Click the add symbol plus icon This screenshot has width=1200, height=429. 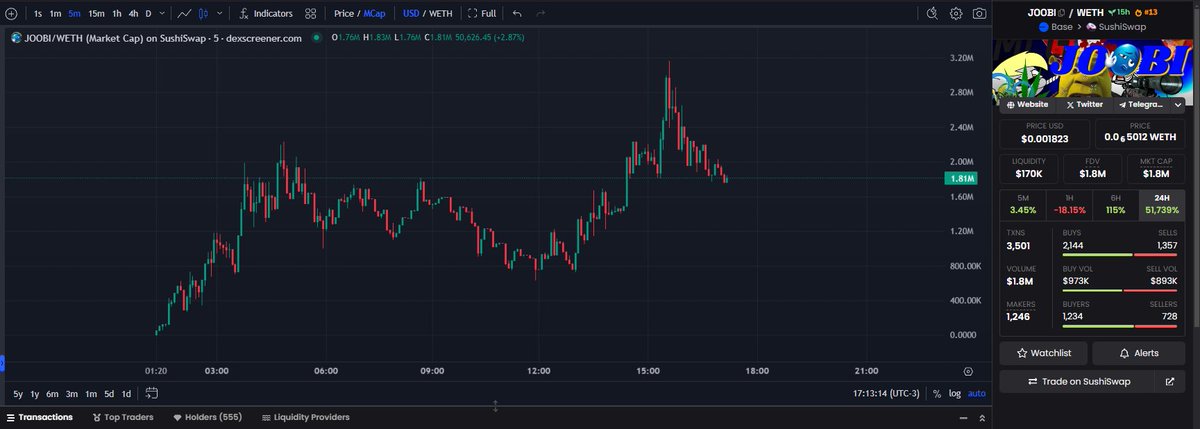(x=12, y=14)
